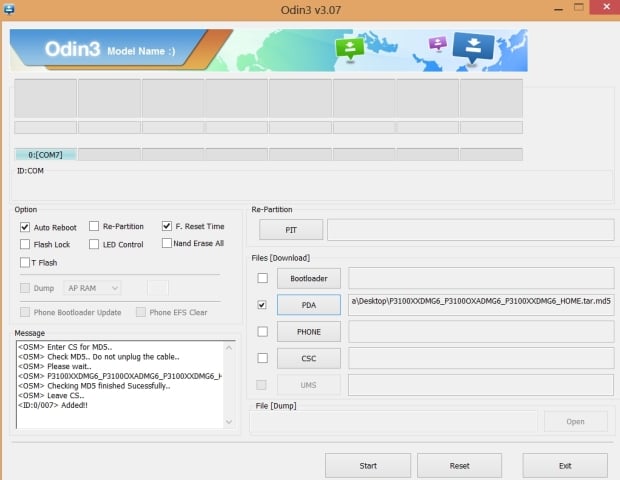The width and height of the screenshot is (620, 480).
Task: Uncheck the PDA file checkbox
Action: pyautogui.click(x=262, y=304)
